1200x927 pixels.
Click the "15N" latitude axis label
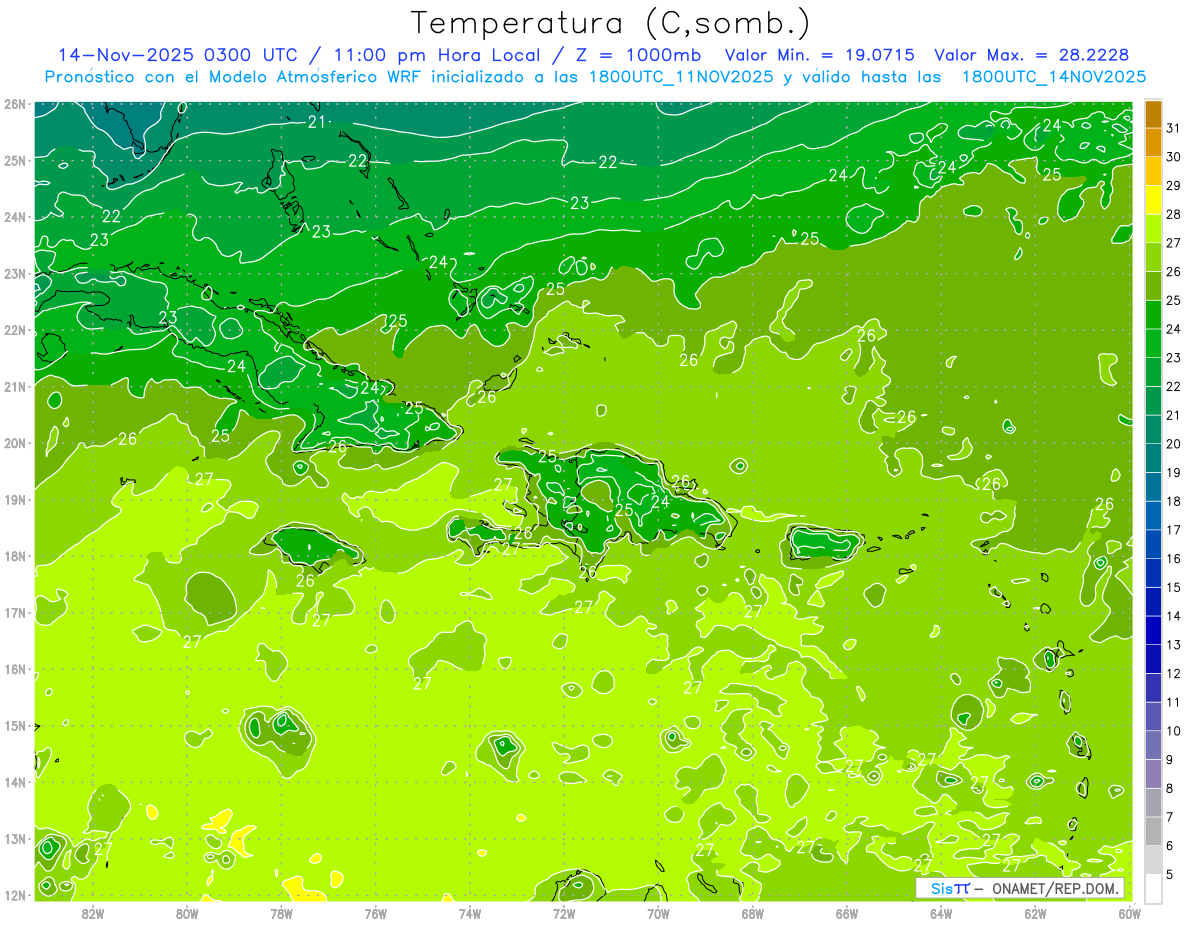[14, 726]
